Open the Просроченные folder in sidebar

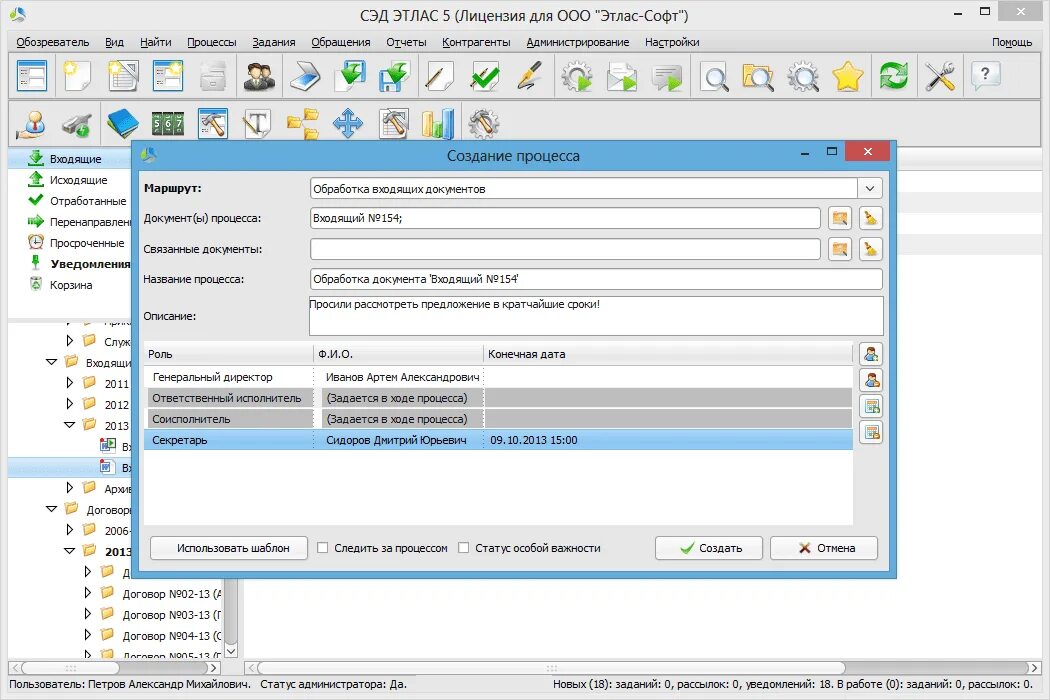coord(86,243)
